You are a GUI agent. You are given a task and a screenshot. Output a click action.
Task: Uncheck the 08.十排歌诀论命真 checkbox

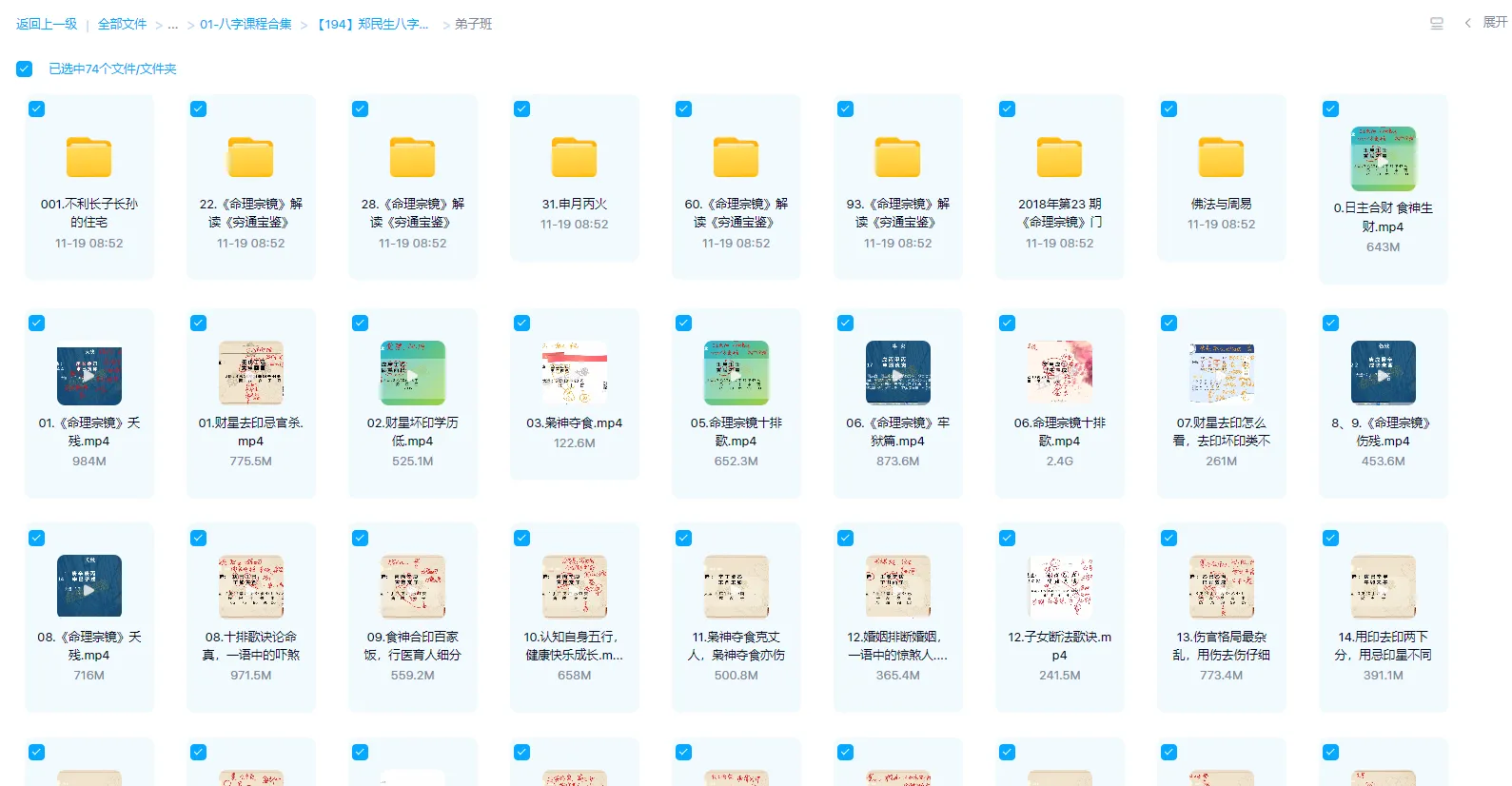(199, 539)
